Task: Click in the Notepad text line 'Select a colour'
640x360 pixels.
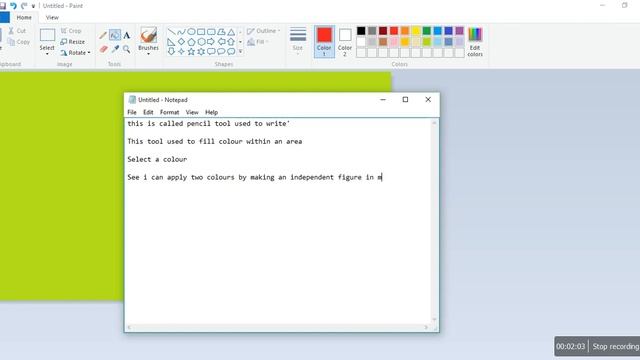Action: click(x=157, y=159)
